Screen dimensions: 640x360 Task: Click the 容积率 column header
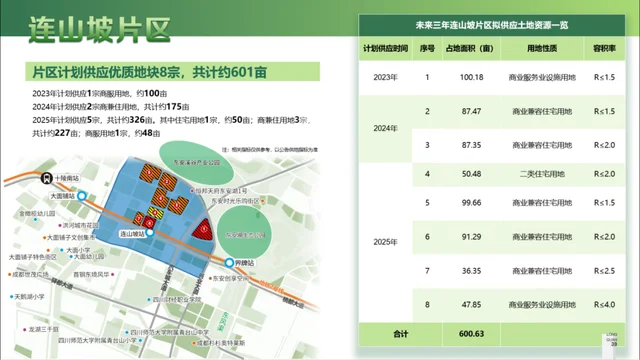pyautogui.click(x=604, y=48)
